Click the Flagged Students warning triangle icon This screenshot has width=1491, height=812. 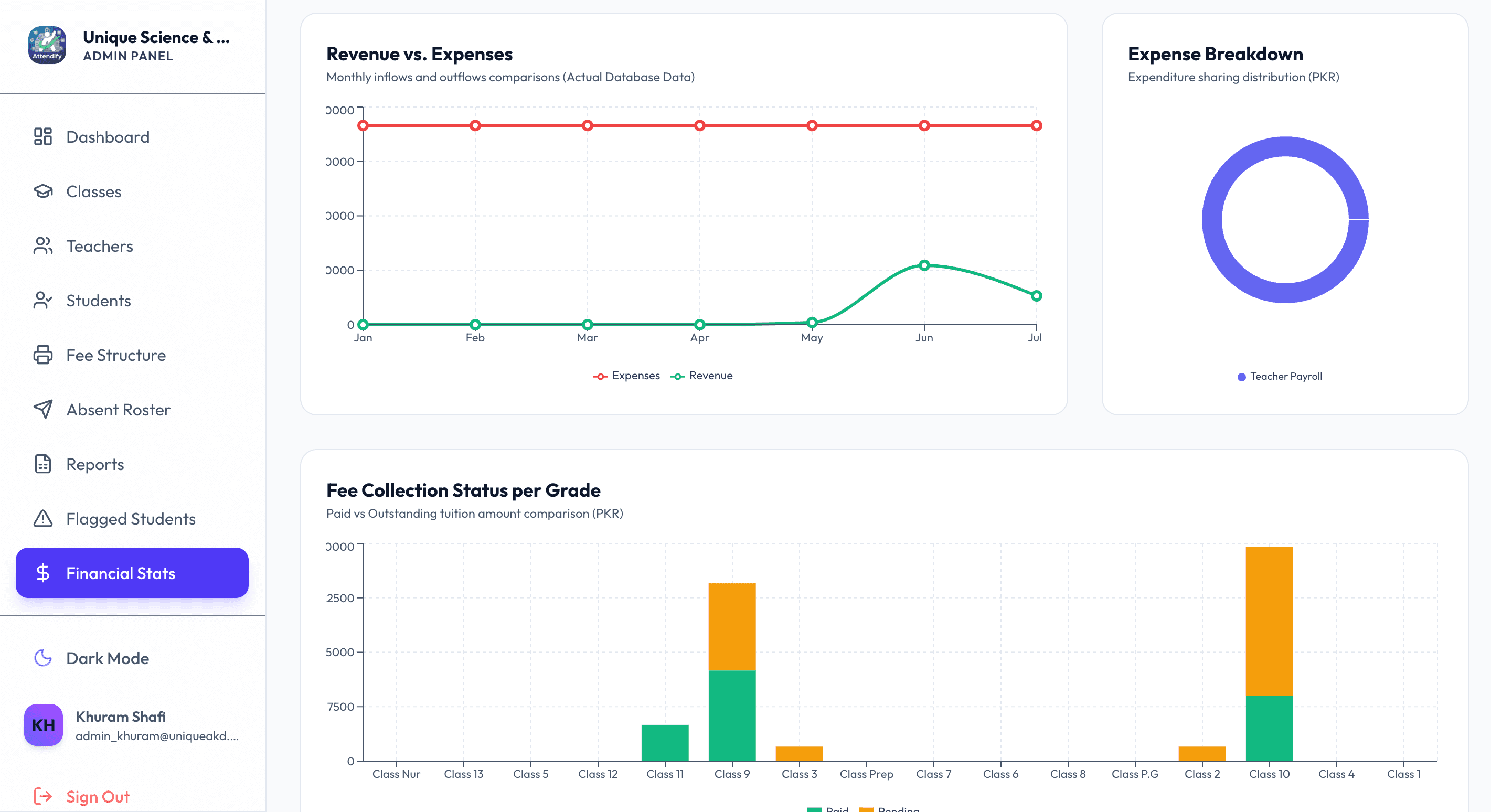pos(43,519)
